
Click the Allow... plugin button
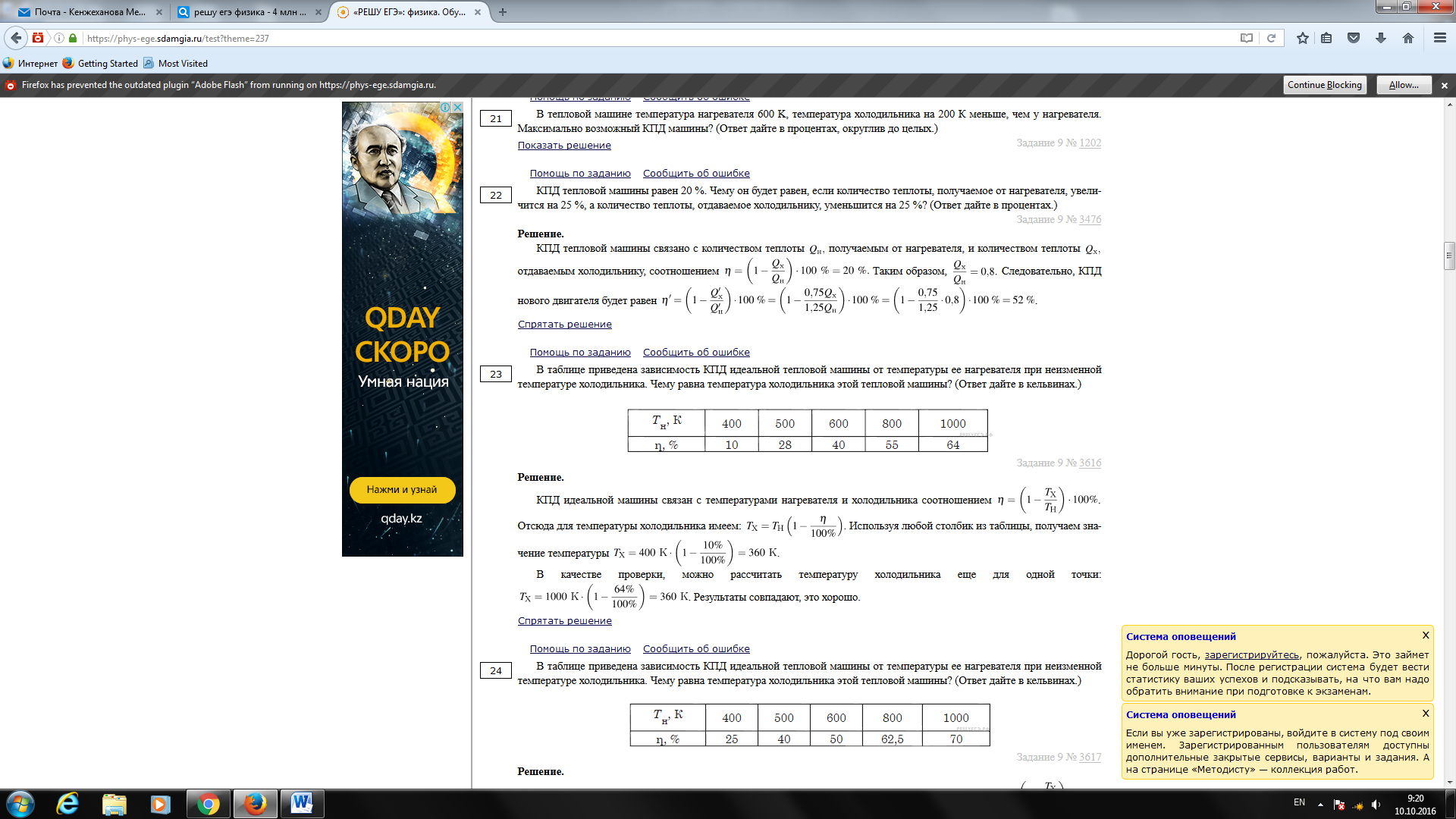1403,85
